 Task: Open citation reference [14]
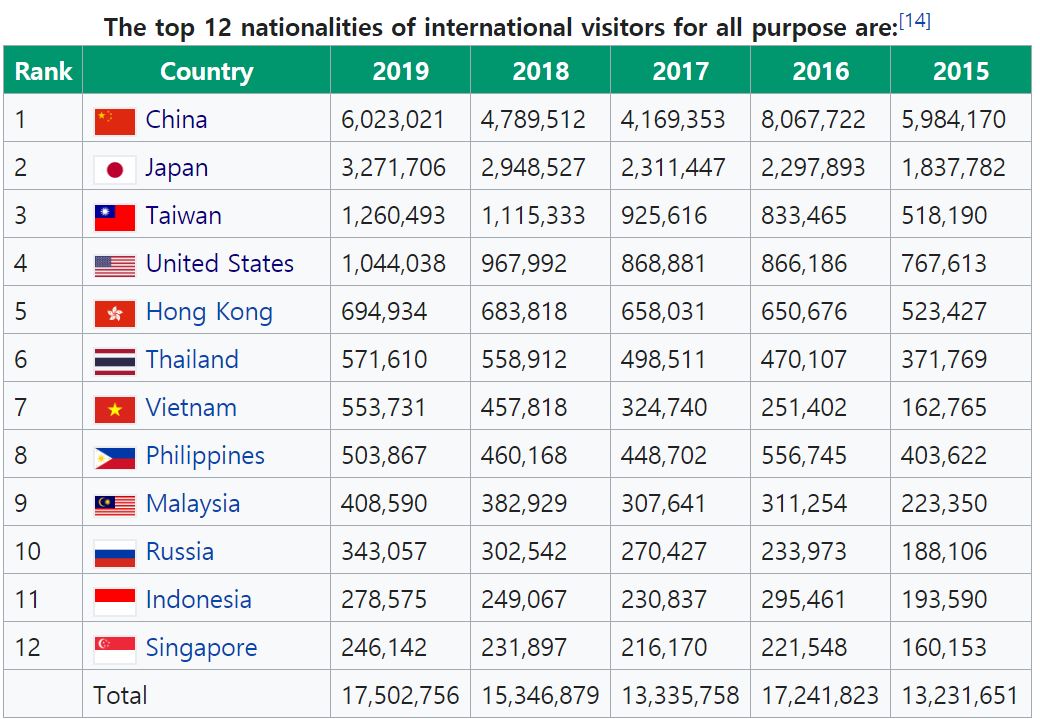(914, 20)
